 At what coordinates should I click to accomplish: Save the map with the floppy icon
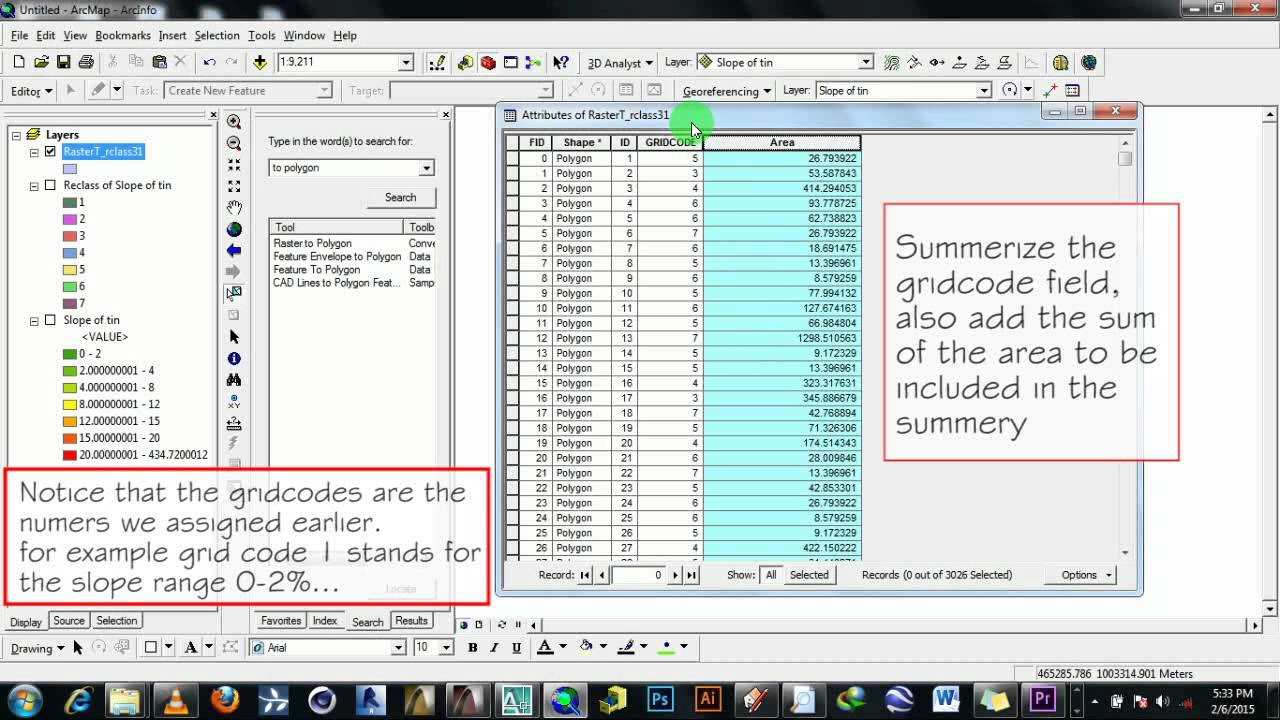(63, 62)
